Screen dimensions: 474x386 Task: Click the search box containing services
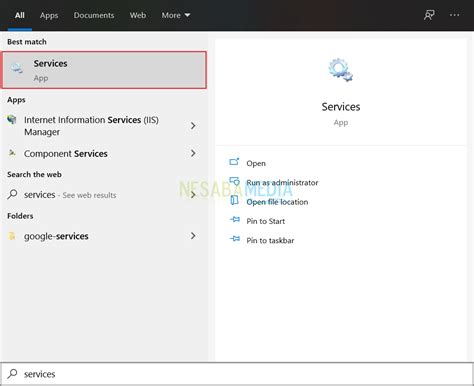(x=237, y=374)
